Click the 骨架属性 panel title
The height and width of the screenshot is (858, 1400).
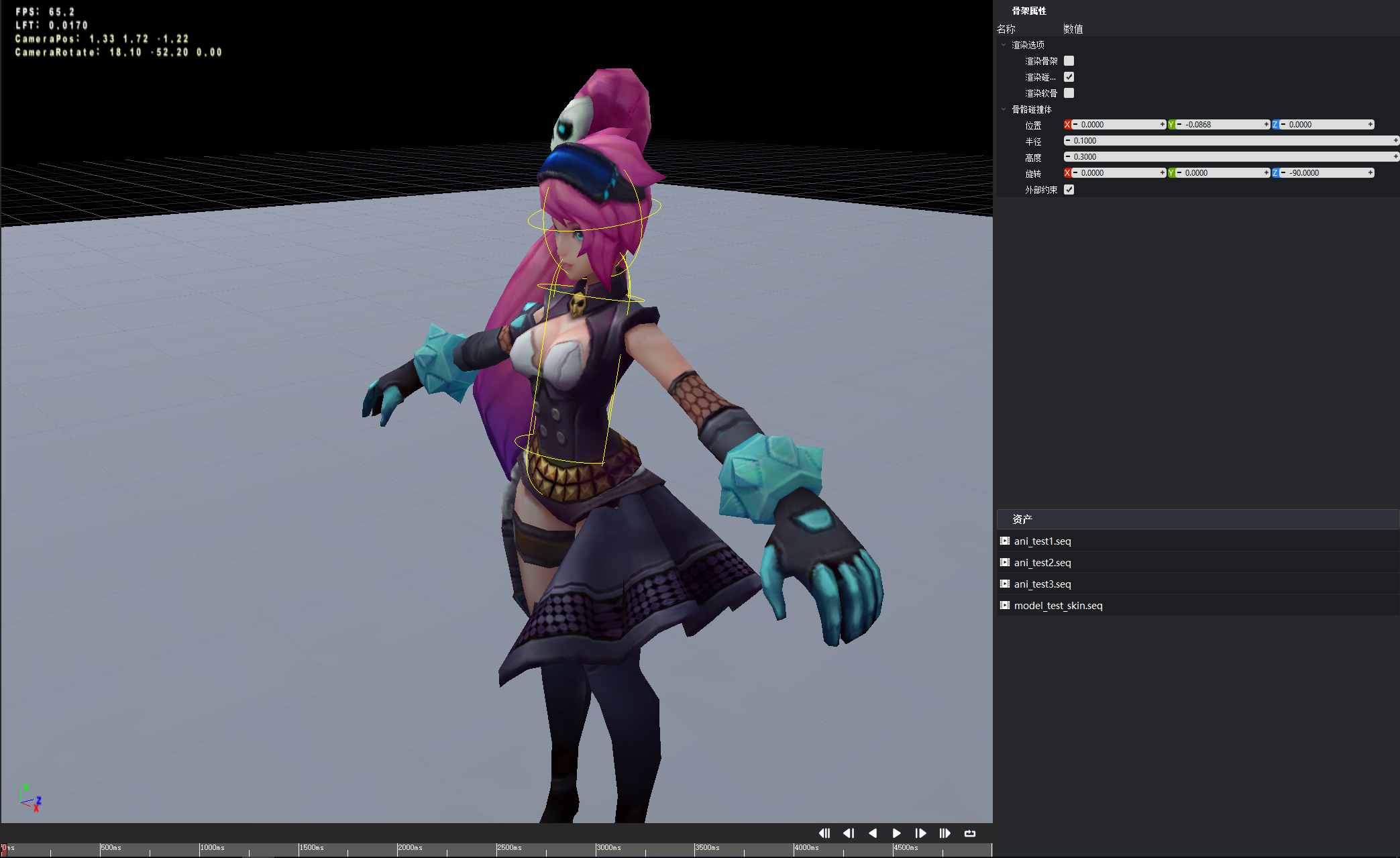[1029, 11]
